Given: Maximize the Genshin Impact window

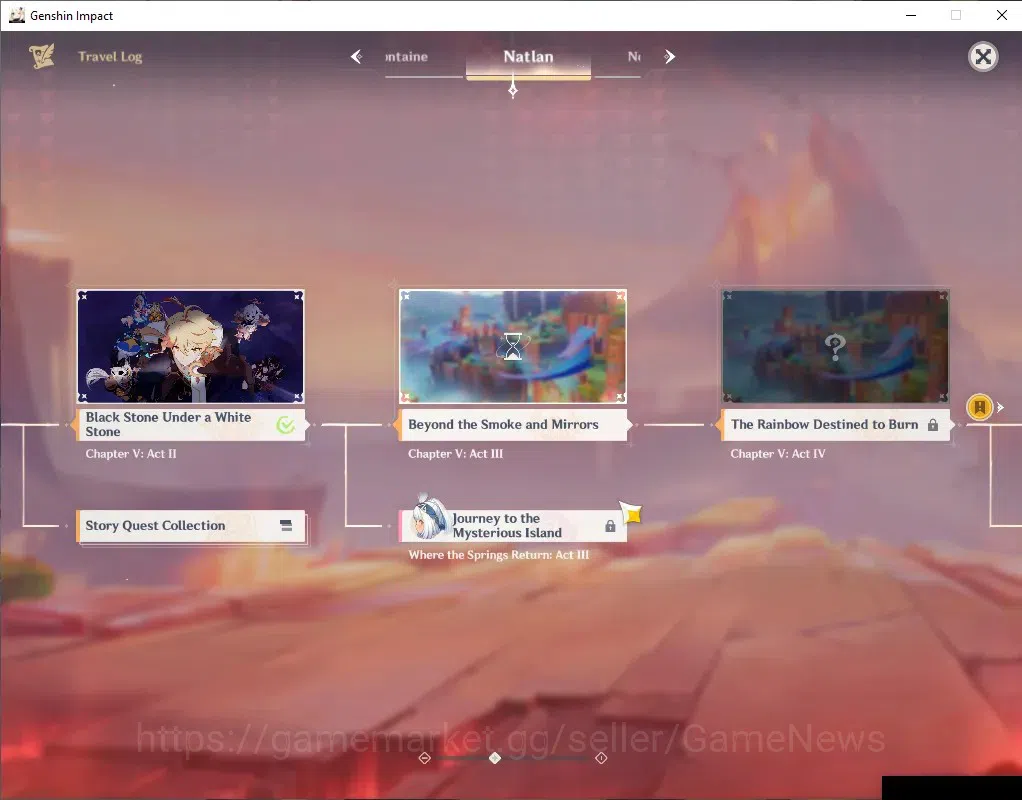Looking at the screenshot, I should tap(956, 15).
